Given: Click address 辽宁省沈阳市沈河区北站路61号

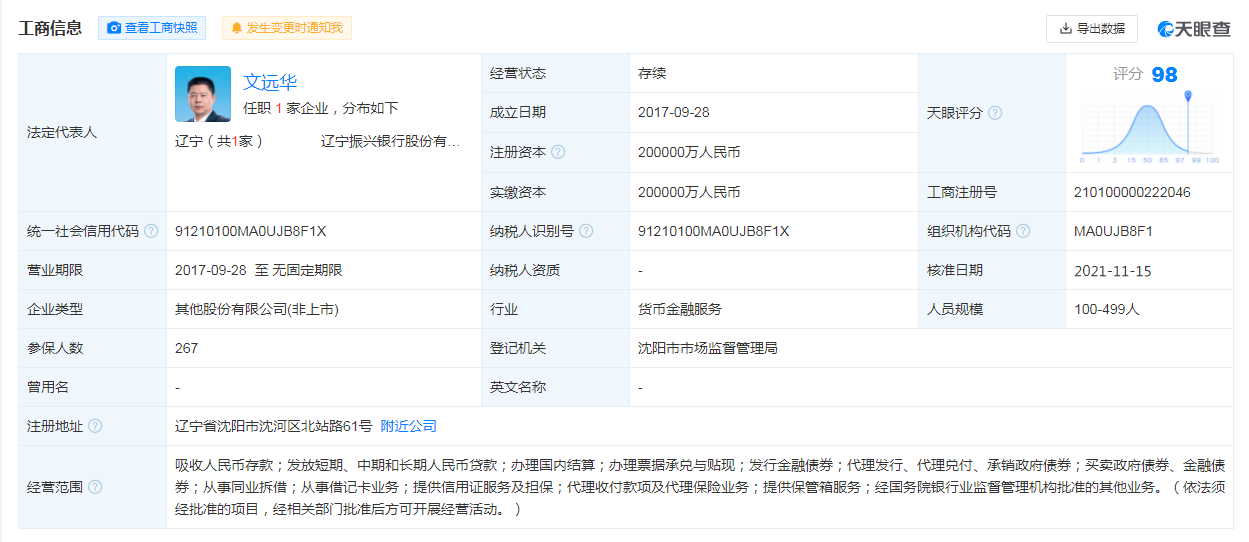Looking at the screenshot, I should click(x=273, y=426).
